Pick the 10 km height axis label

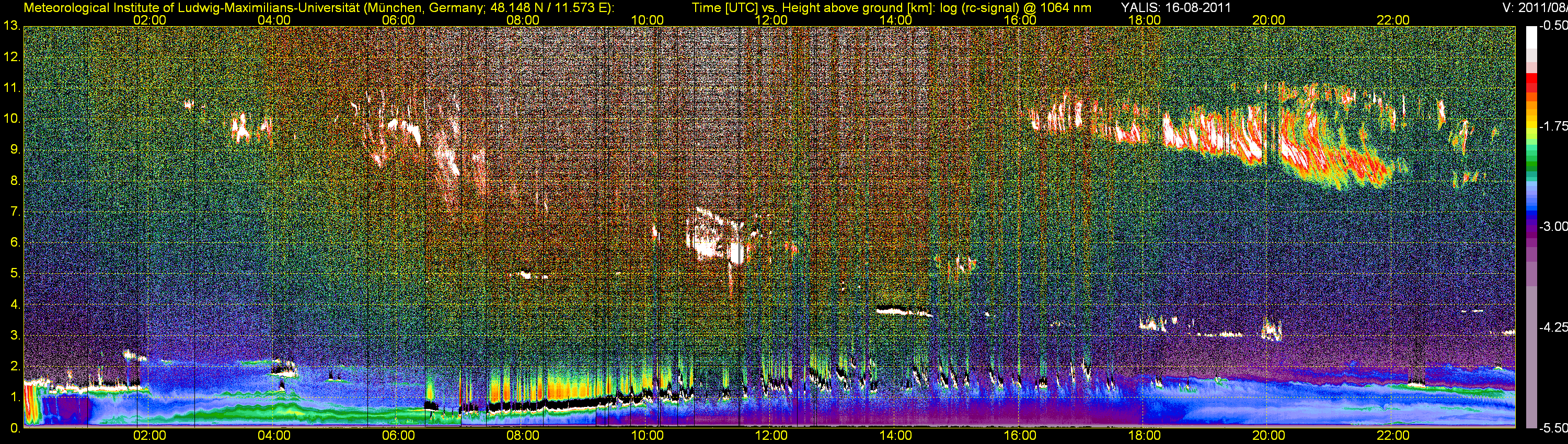click(11, 119)
